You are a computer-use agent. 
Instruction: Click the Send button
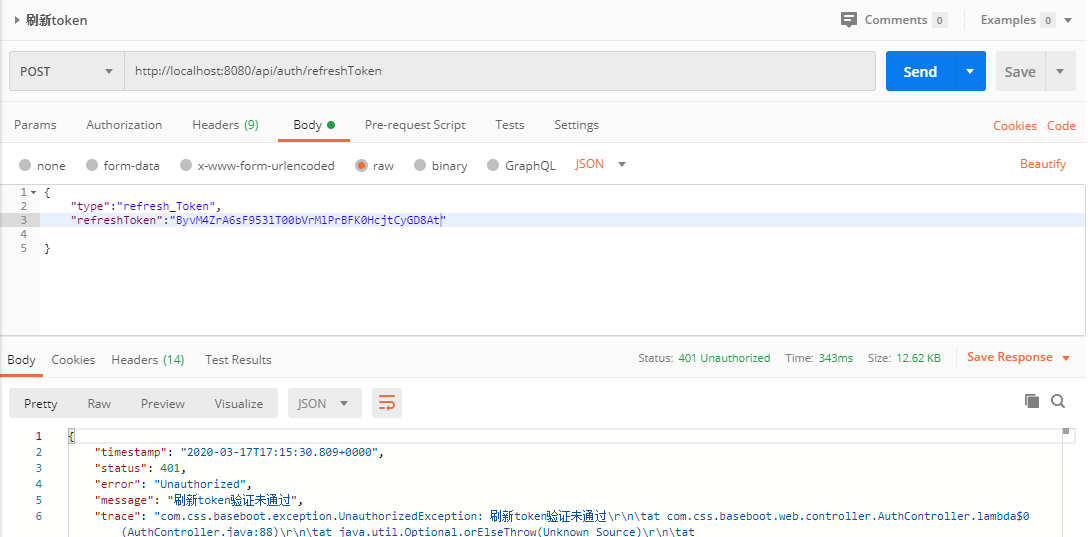pos(920,71)
